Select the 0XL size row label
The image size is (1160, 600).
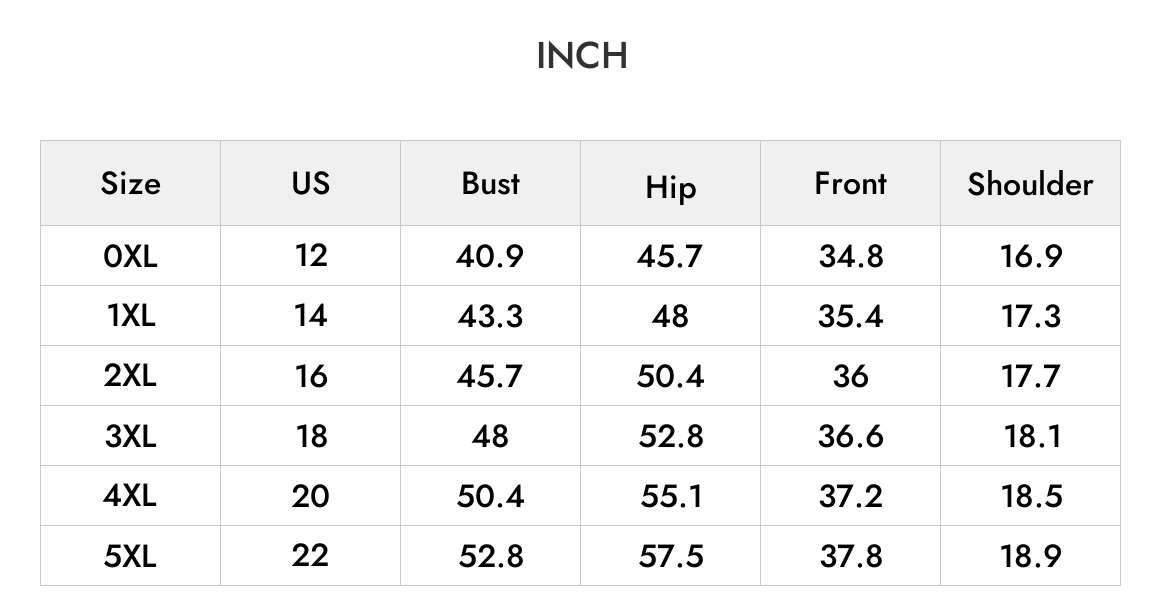click(130, 257)
